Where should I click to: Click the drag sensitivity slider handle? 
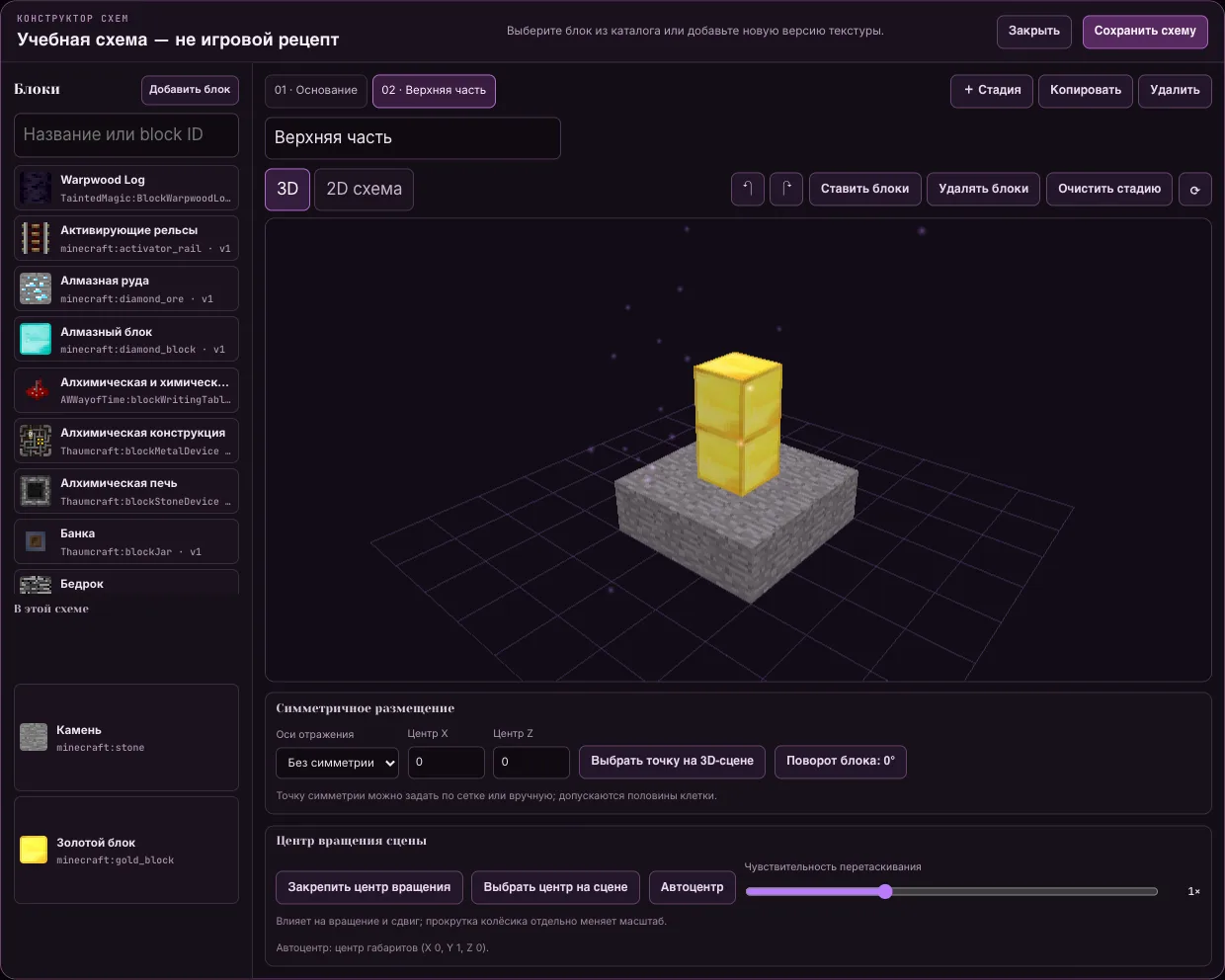[x=885, y=891]
